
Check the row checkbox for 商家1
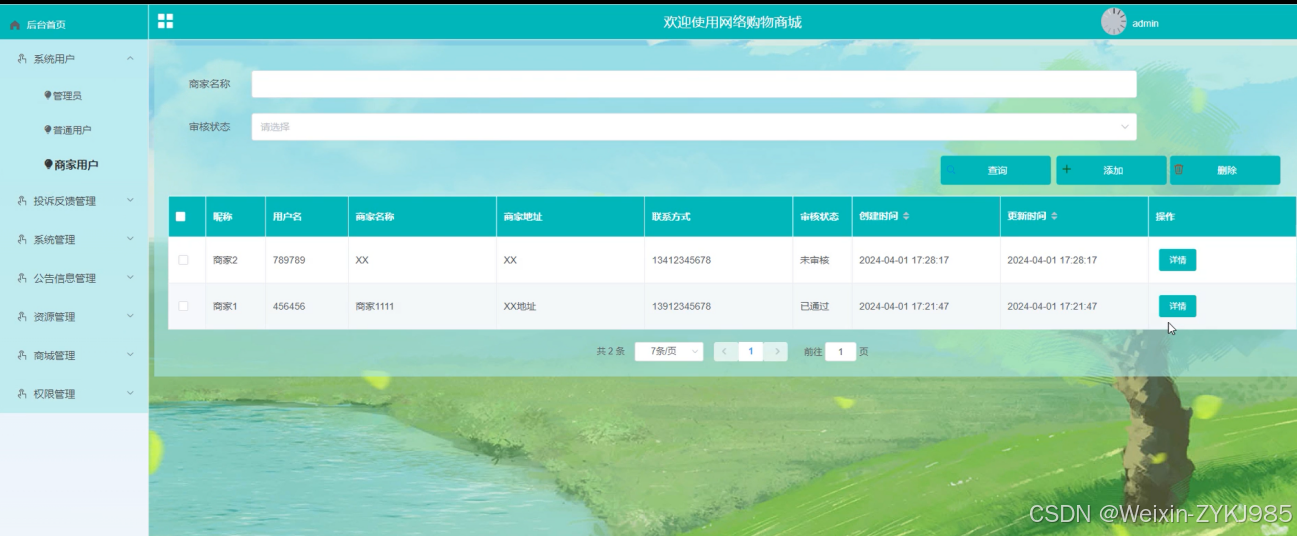point(183,306)
